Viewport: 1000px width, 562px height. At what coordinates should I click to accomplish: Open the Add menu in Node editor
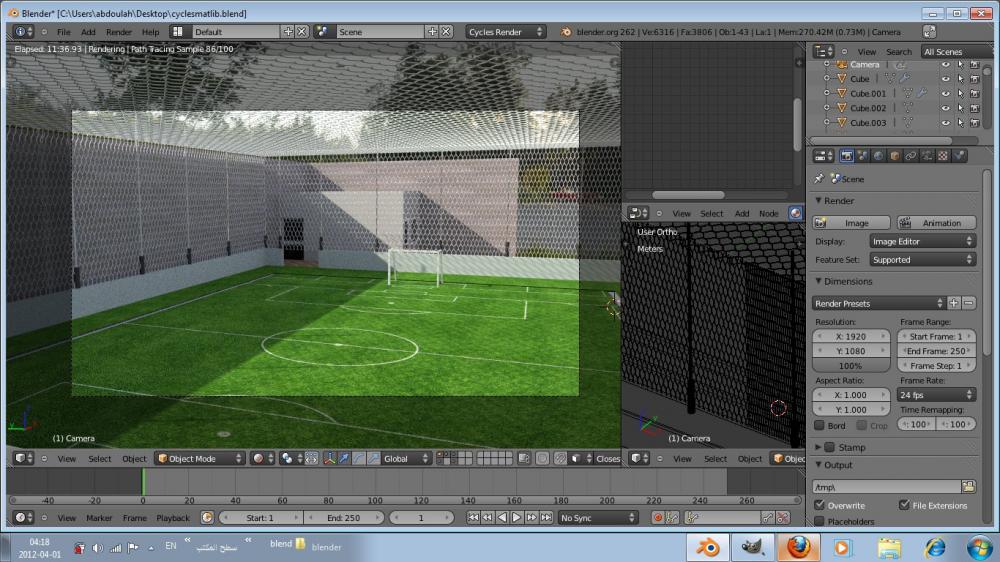pyautogui.click(x=742, y=213)
